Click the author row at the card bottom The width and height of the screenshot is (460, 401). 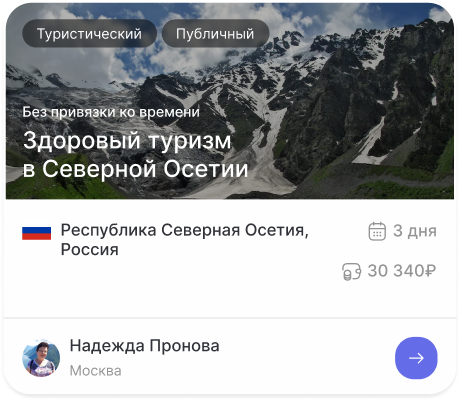coord(230,357)
